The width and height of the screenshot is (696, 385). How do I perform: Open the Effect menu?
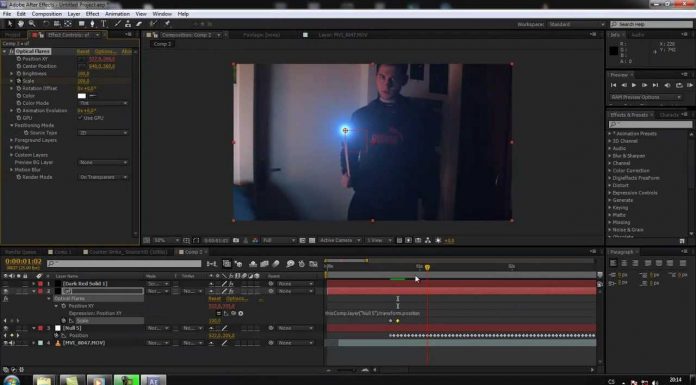click(92, 14)
